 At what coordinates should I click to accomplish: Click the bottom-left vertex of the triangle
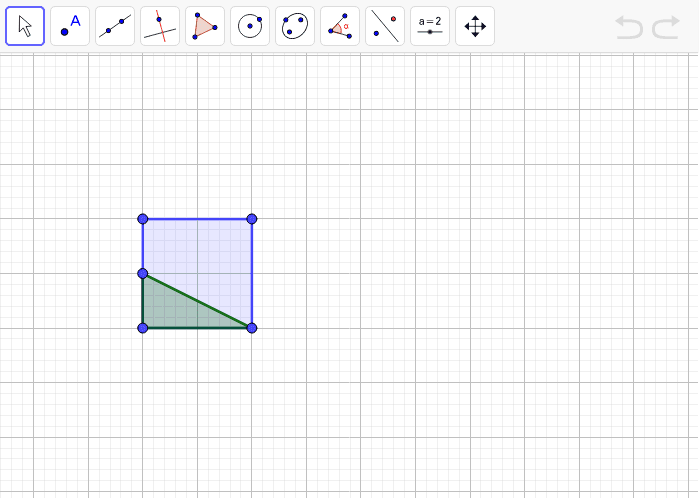tap(142, 328)
